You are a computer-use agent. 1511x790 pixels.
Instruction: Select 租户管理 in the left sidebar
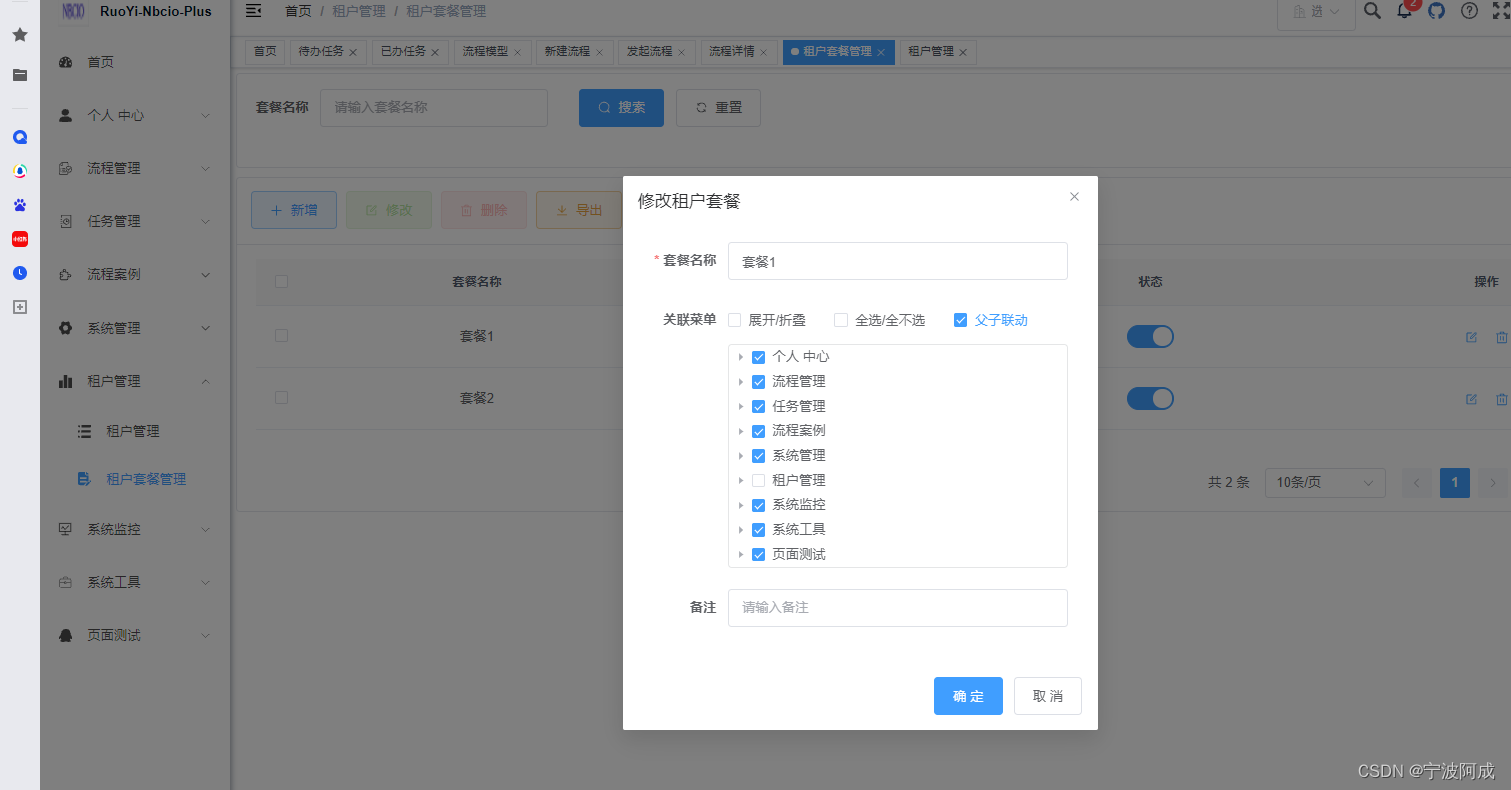tap(135, 431)
